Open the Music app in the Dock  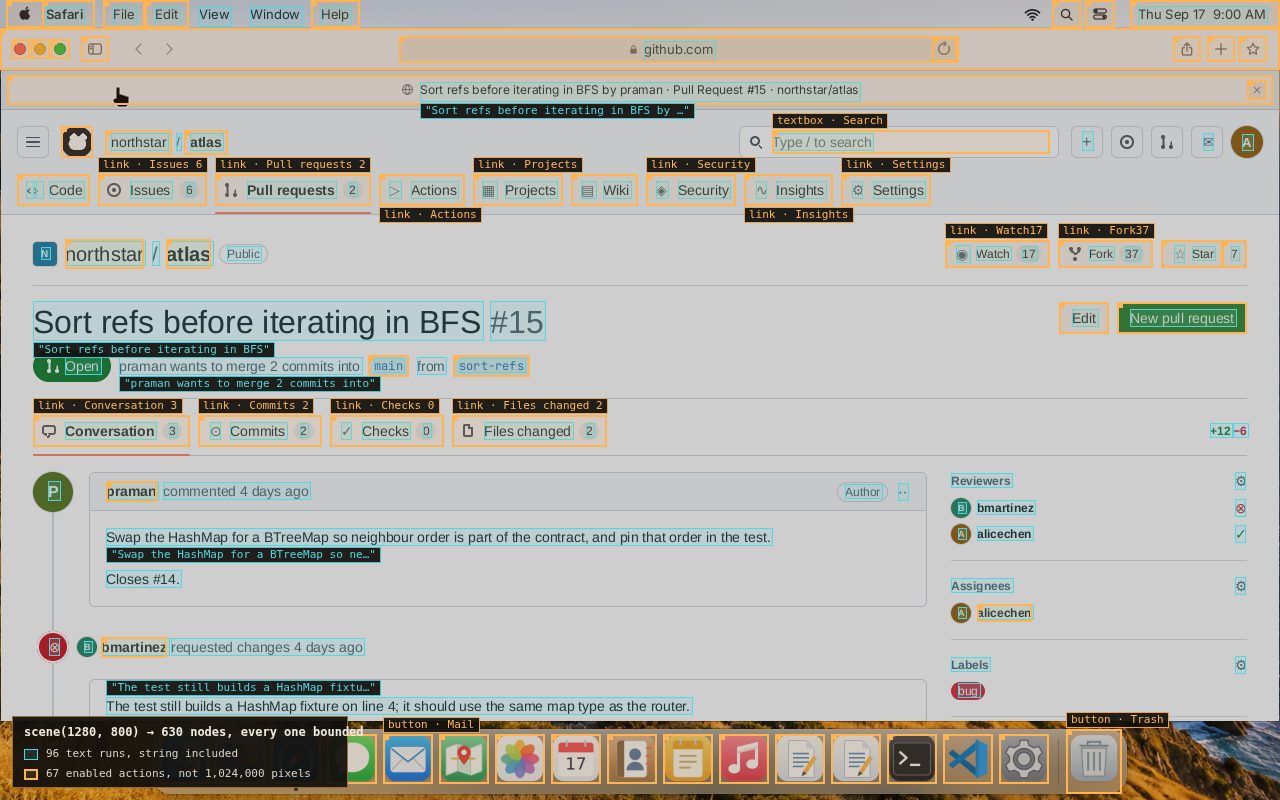pos(744,760)
